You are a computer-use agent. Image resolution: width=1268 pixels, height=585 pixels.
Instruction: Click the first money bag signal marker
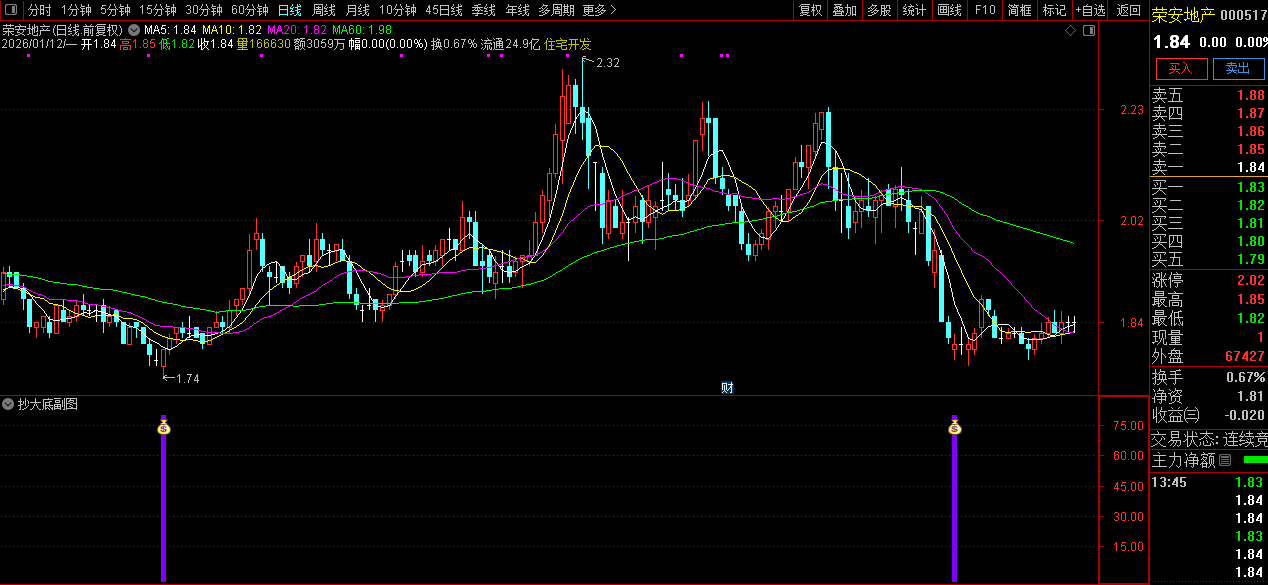click(x=164, y=428)
